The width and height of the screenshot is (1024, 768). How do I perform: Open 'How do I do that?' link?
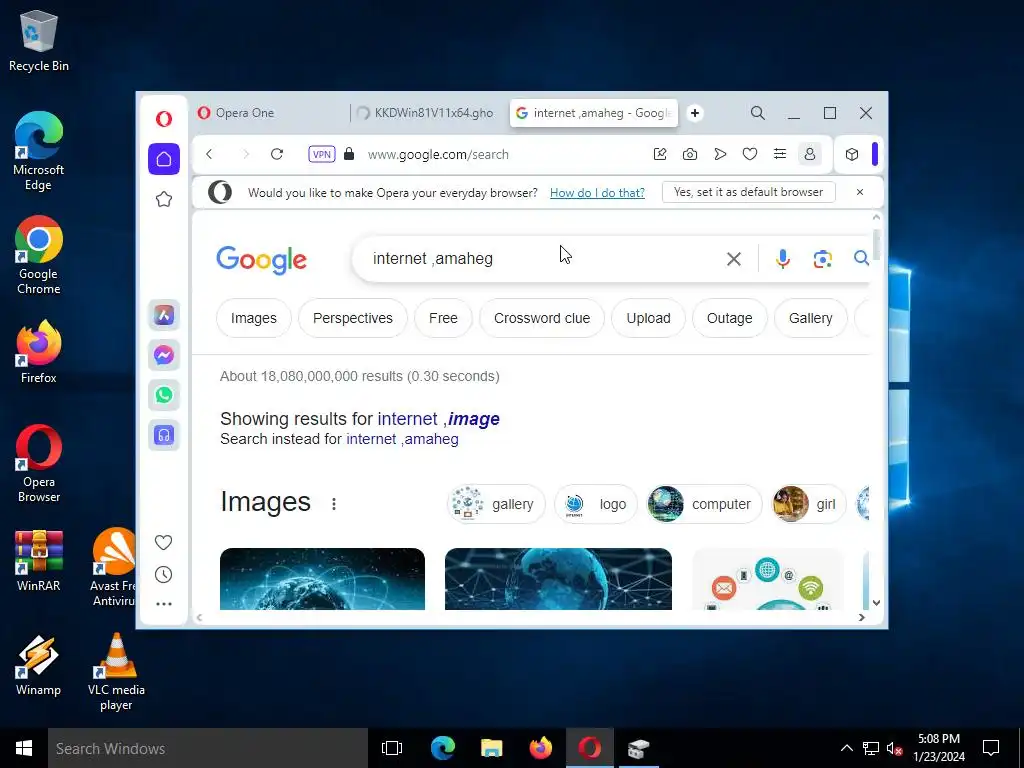click(x=597, y=193)
